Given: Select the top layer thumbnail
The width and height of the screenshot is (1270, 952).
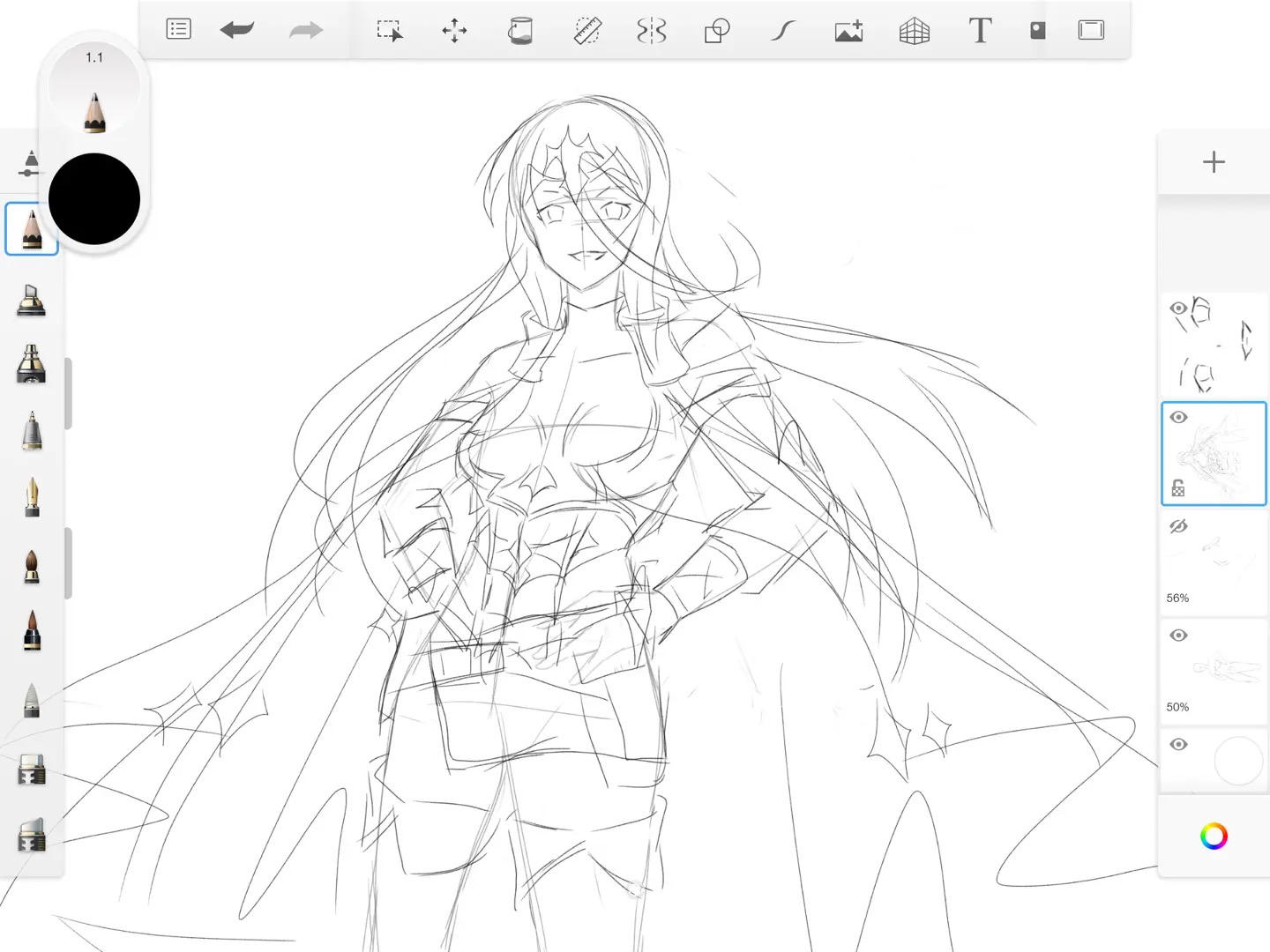Looking at the screenshot, I should click(x=1214, y=346).
